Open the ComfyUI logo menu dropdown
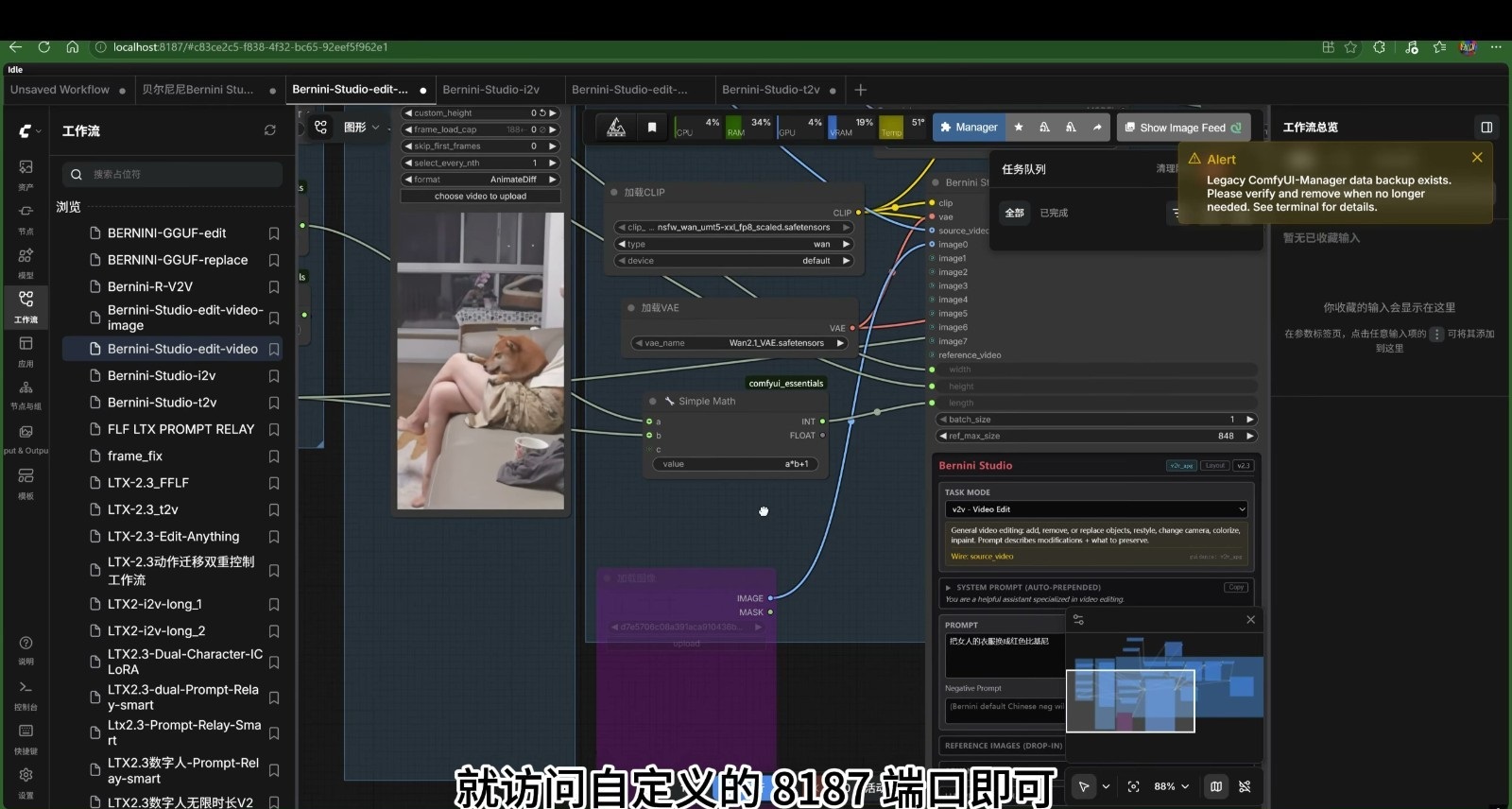The image size is (1512, 809). click(30, 130)
